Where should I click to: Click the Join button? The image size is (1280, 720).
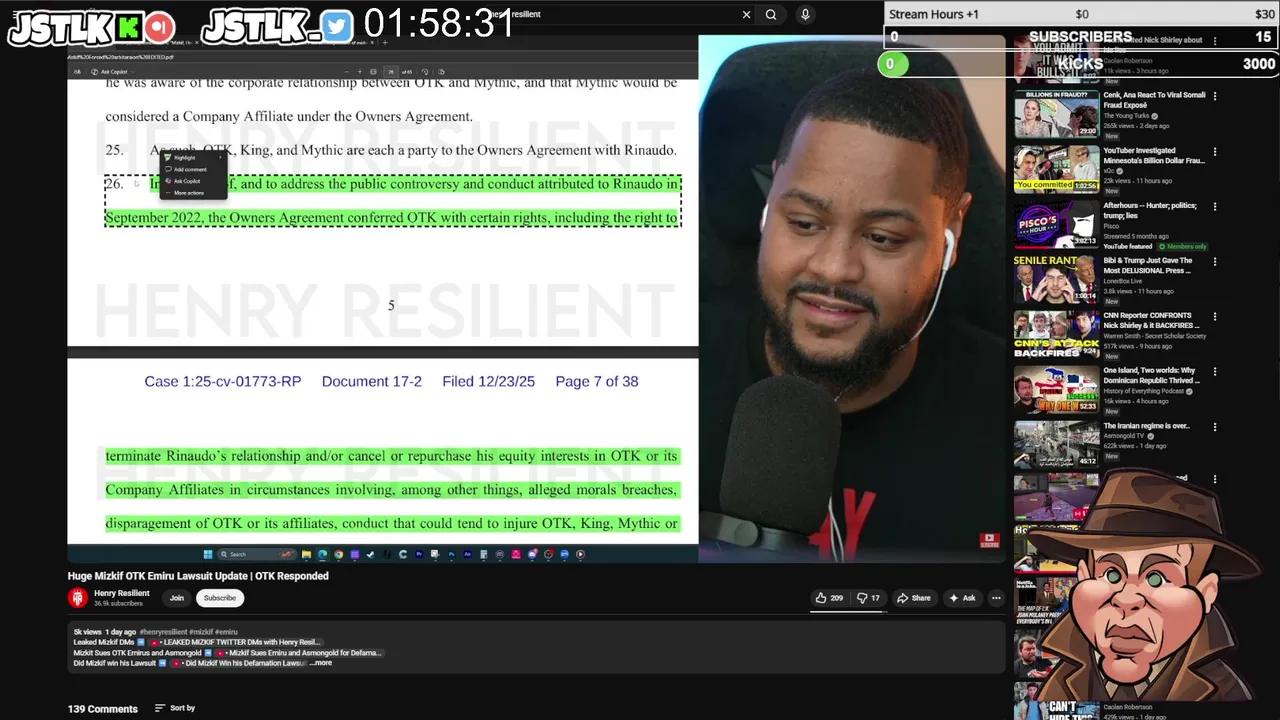177,598
